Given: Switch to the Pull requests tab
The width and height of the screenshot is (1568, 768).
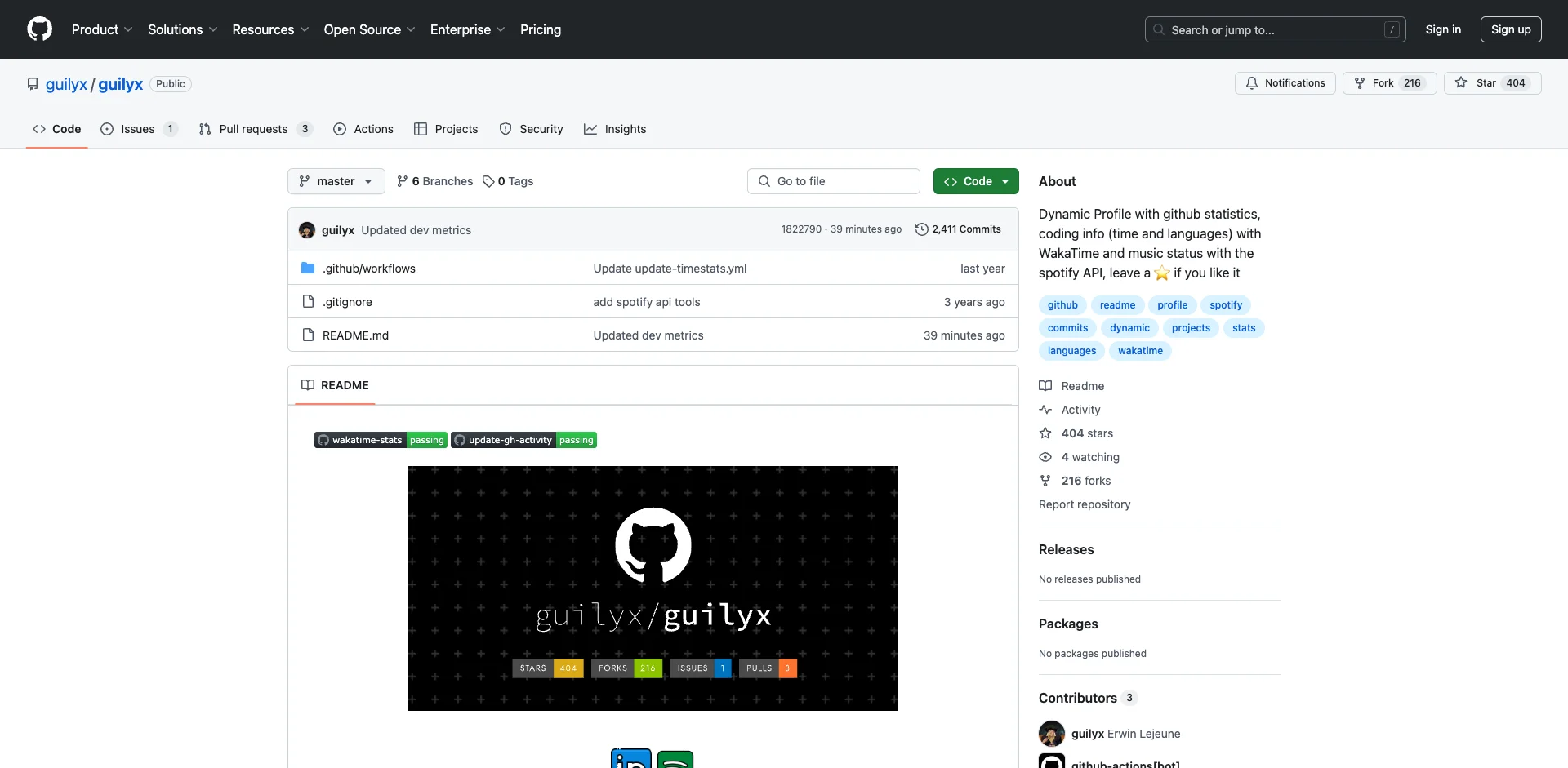Looking at the screenshot, I should click(x=256, y=129).
